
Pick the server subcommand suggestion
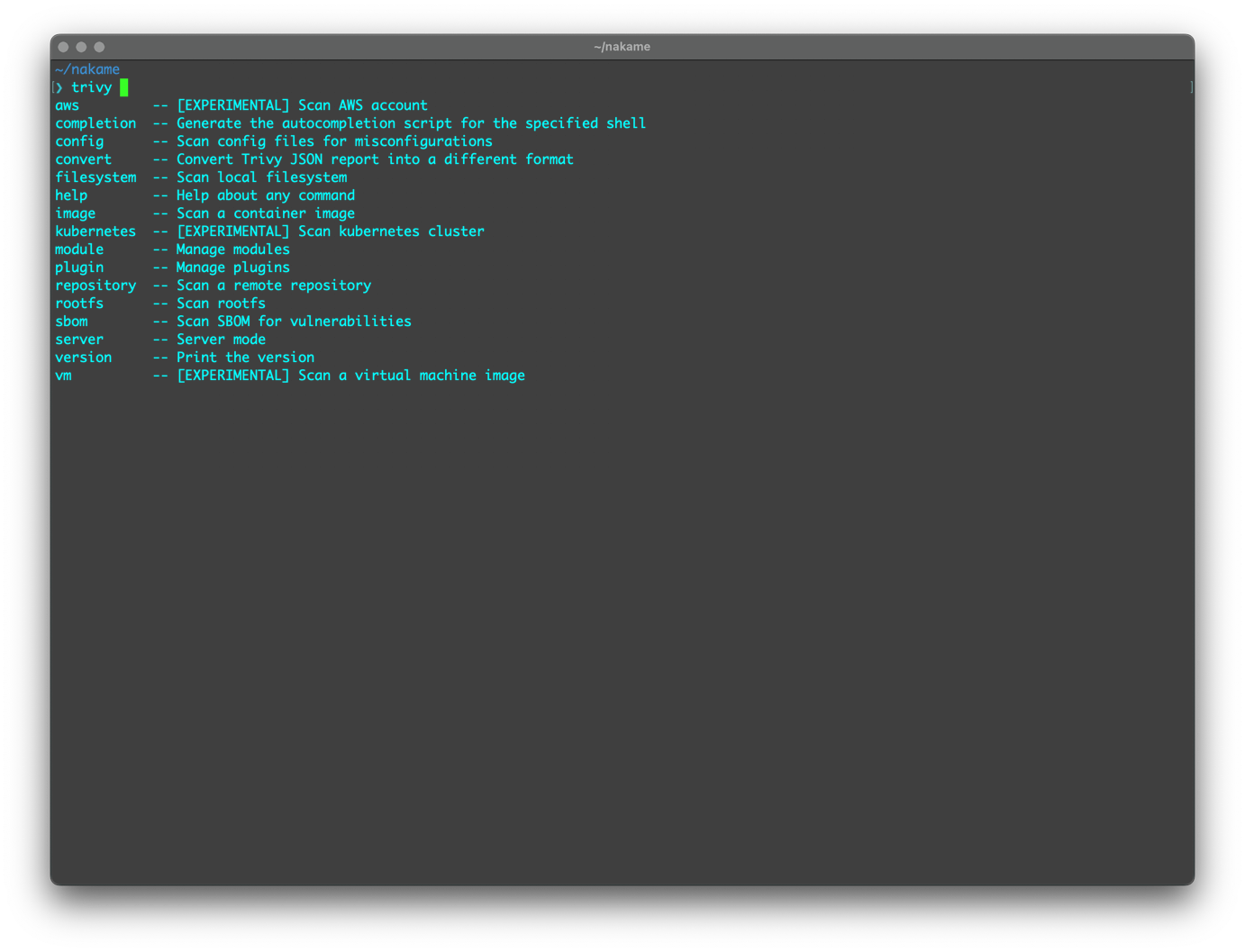[79, 340]
